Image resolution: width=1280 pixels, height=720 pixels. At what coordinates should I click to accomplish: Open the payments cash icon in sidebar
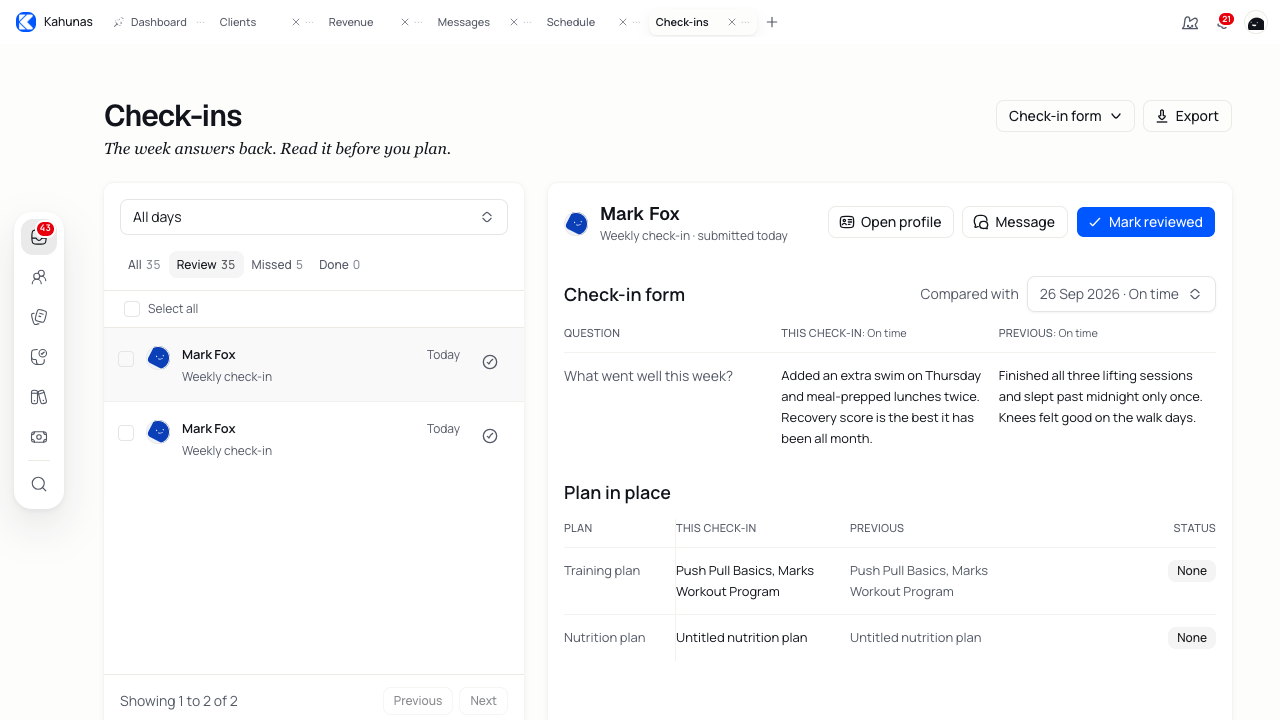click(x=39, y=437)
